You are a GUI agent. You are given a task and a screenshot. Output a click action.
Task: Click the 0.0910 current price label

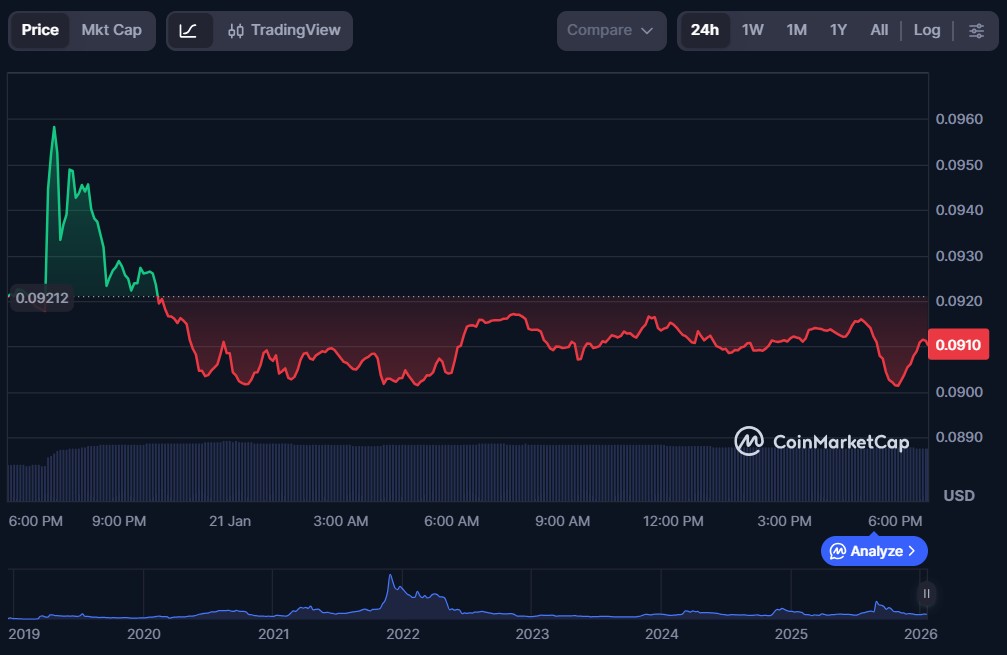[x=958, y=345]
